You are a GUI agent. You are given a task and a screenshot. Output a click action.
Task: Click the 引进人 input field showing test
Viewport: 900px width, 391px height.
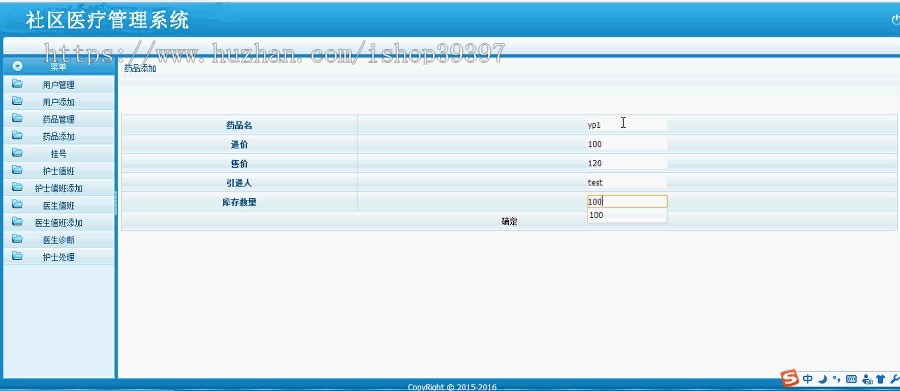(x=627, y=183)
